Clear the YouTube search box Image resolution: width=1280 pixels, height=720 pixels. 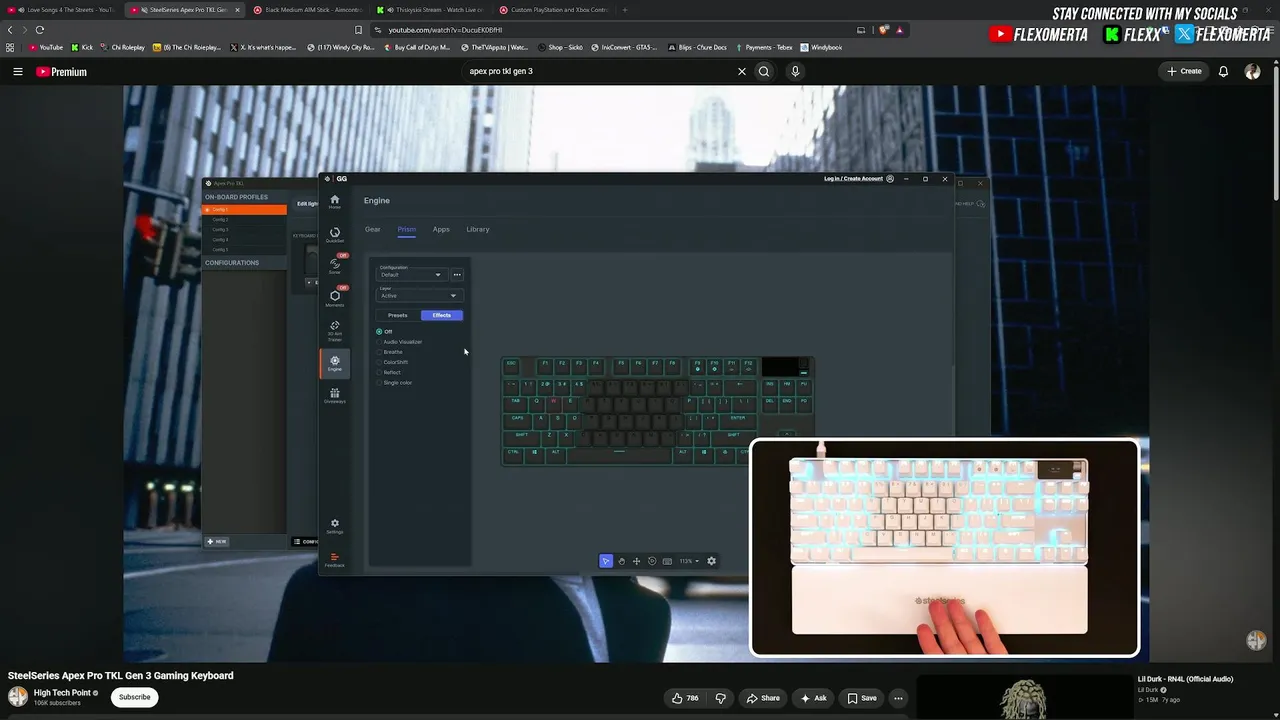[742, 72]
